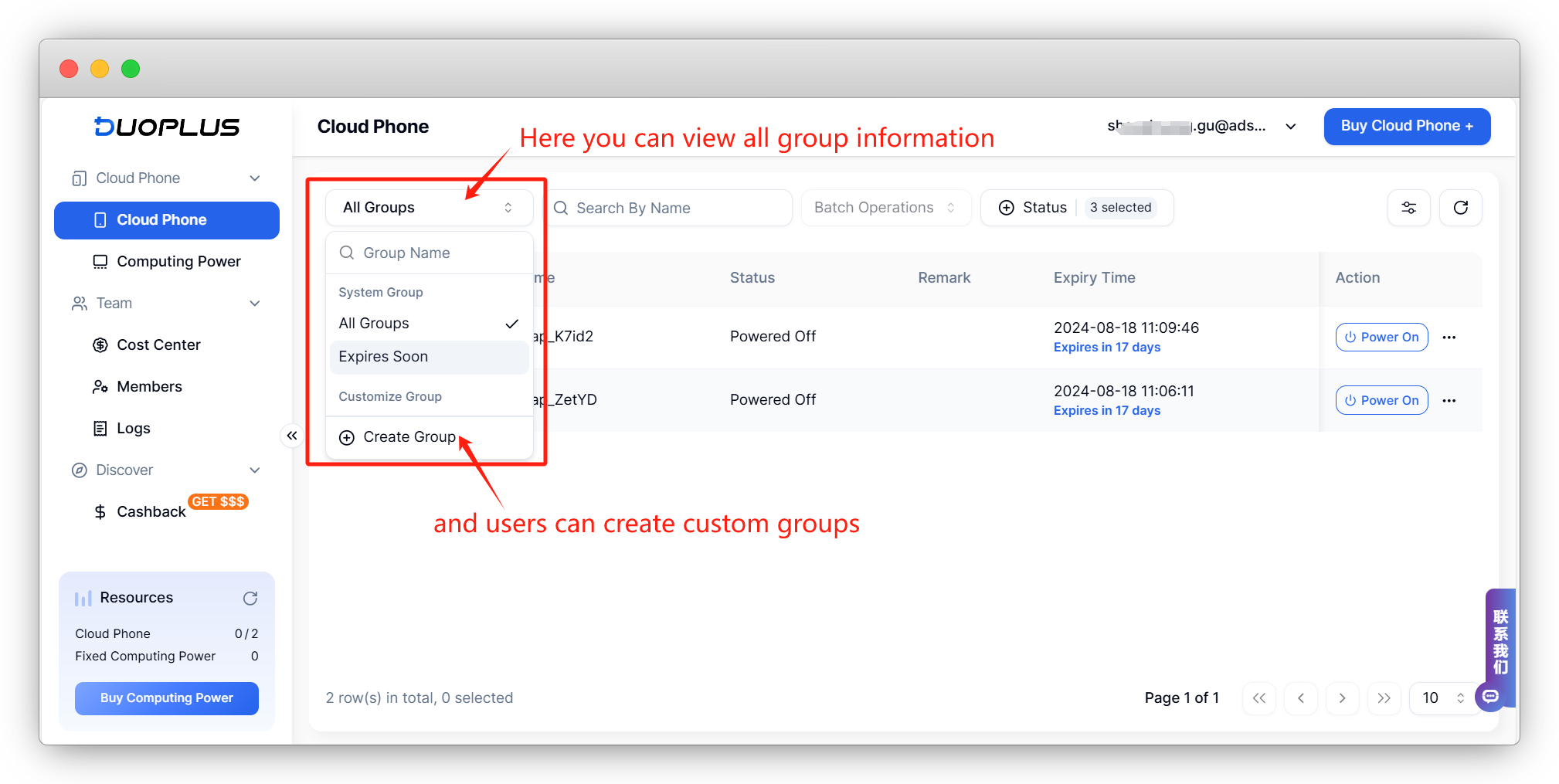Refresh the Resources panel

point(250,597)
